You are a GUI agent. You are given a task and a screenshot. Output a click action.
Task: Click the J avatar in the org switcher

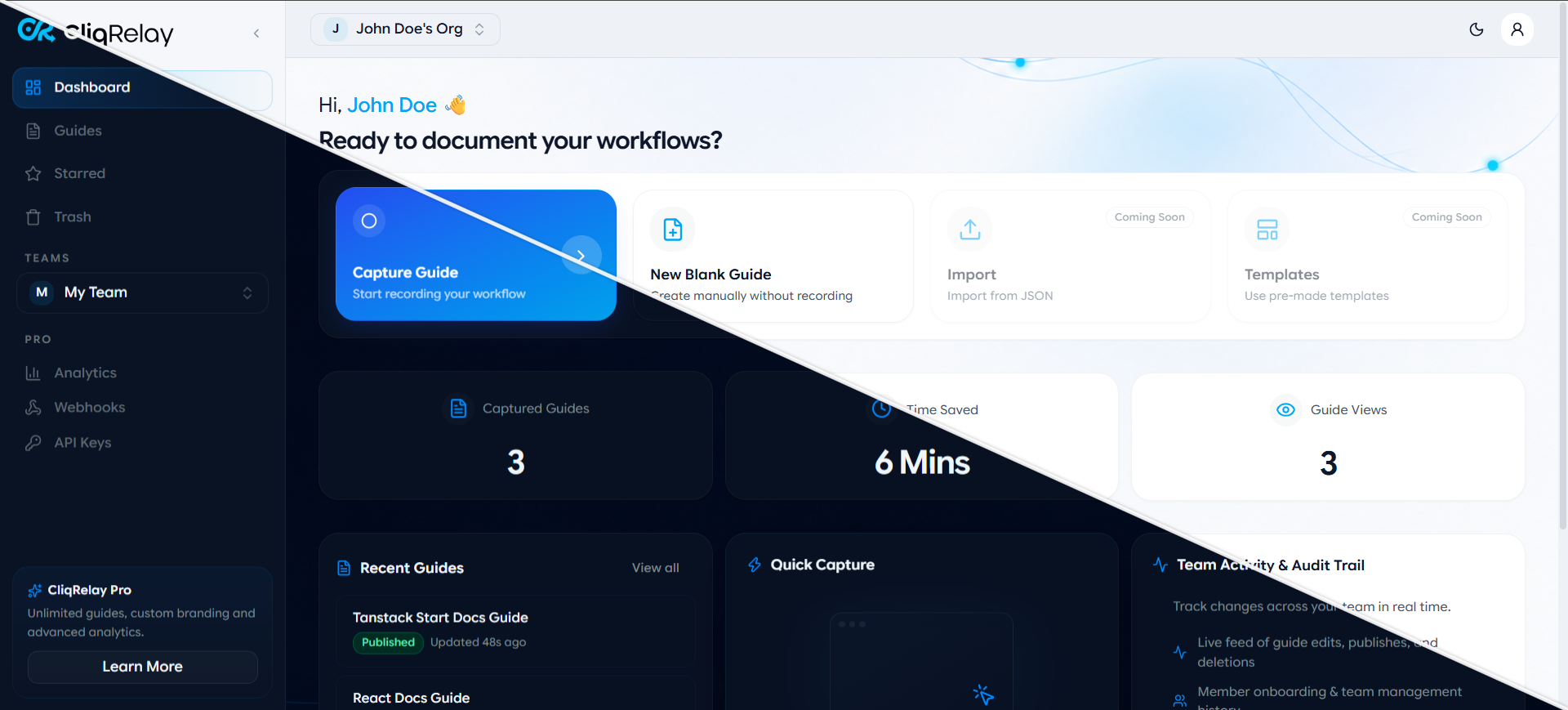tap(336, 29)
